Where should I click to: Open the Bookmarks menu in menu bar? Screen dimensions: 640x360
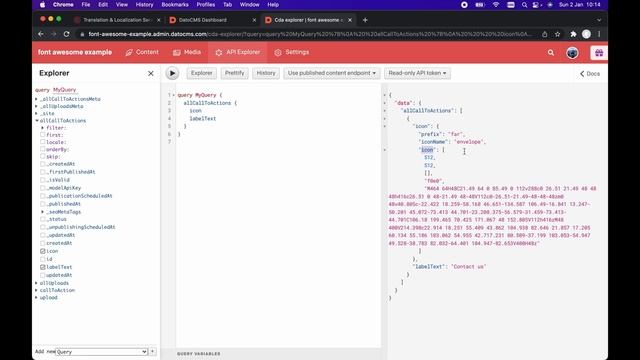coord(175,5)
